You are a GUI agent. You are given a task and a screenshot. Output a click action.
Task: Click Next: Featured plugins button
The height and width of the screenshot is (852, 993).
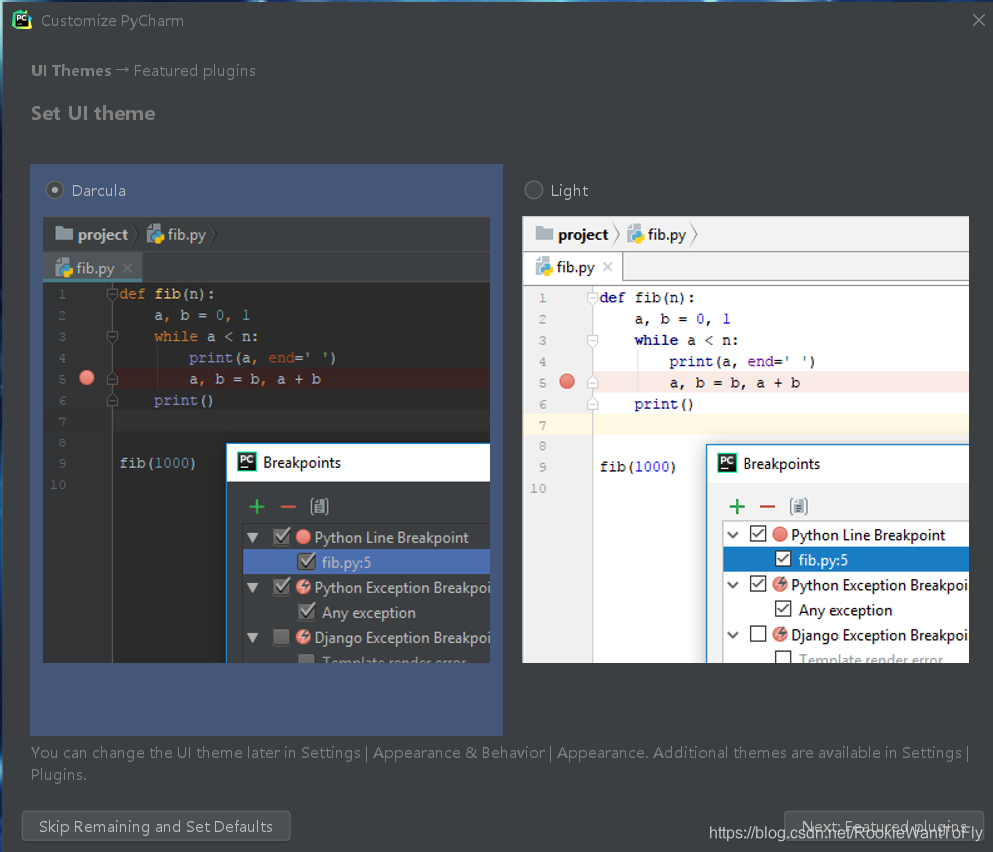coord(884,826)
